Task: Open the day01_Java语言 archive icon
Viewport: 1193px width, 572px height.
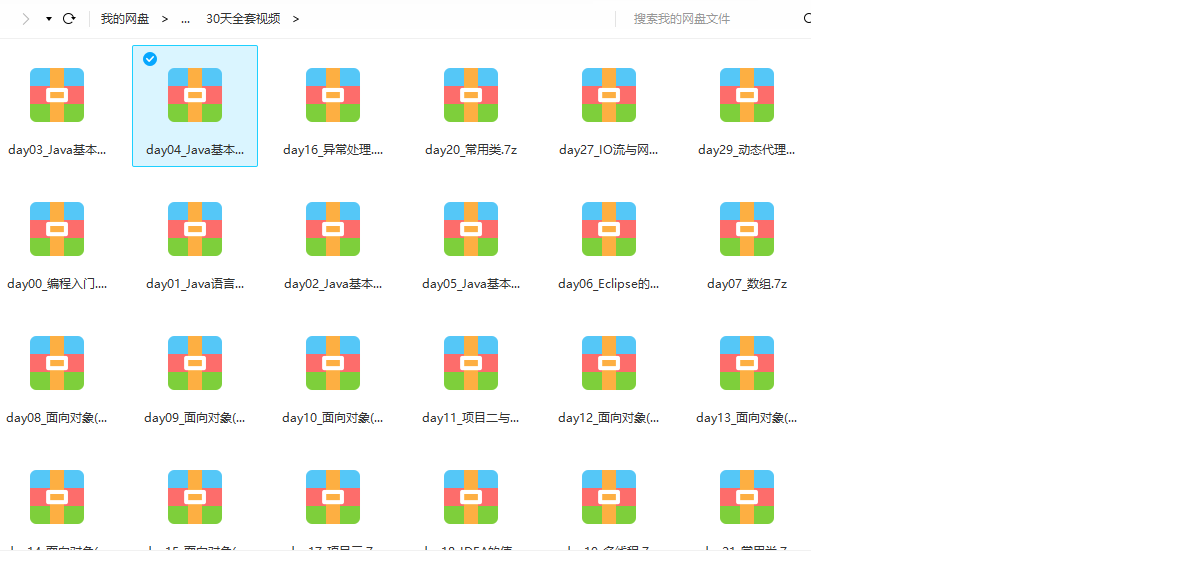Action: (x=195, y=229)
